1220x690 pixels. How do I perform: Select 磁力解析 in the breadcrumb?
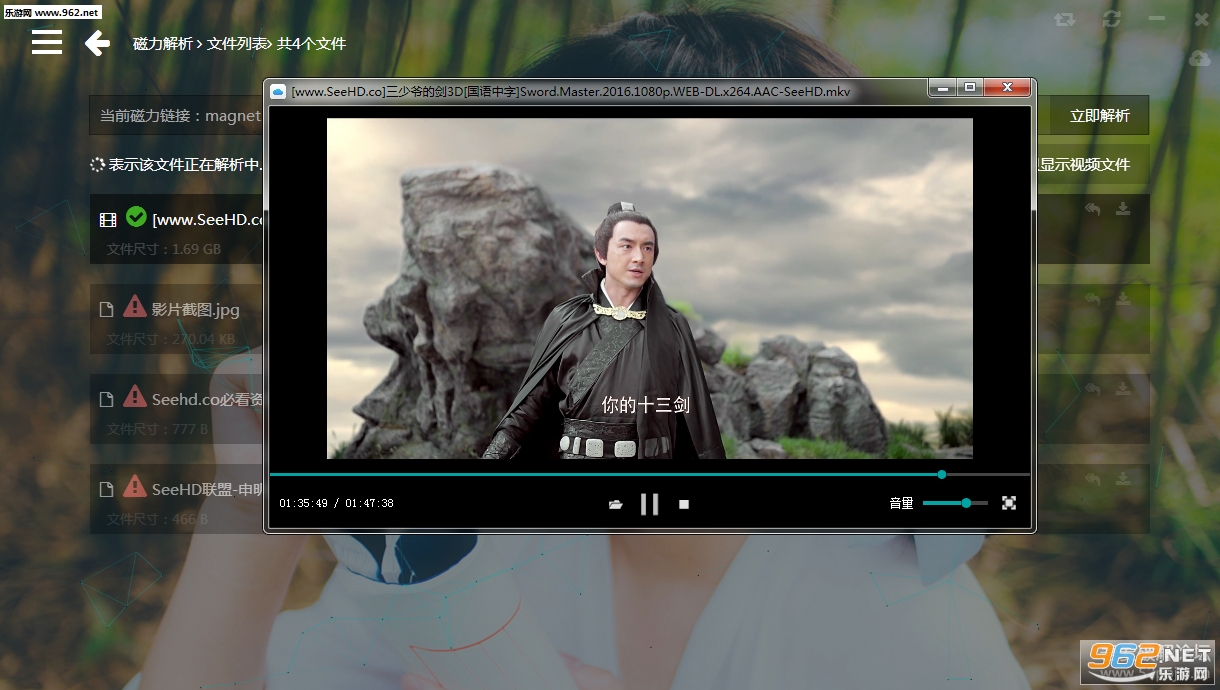point(162,44)
